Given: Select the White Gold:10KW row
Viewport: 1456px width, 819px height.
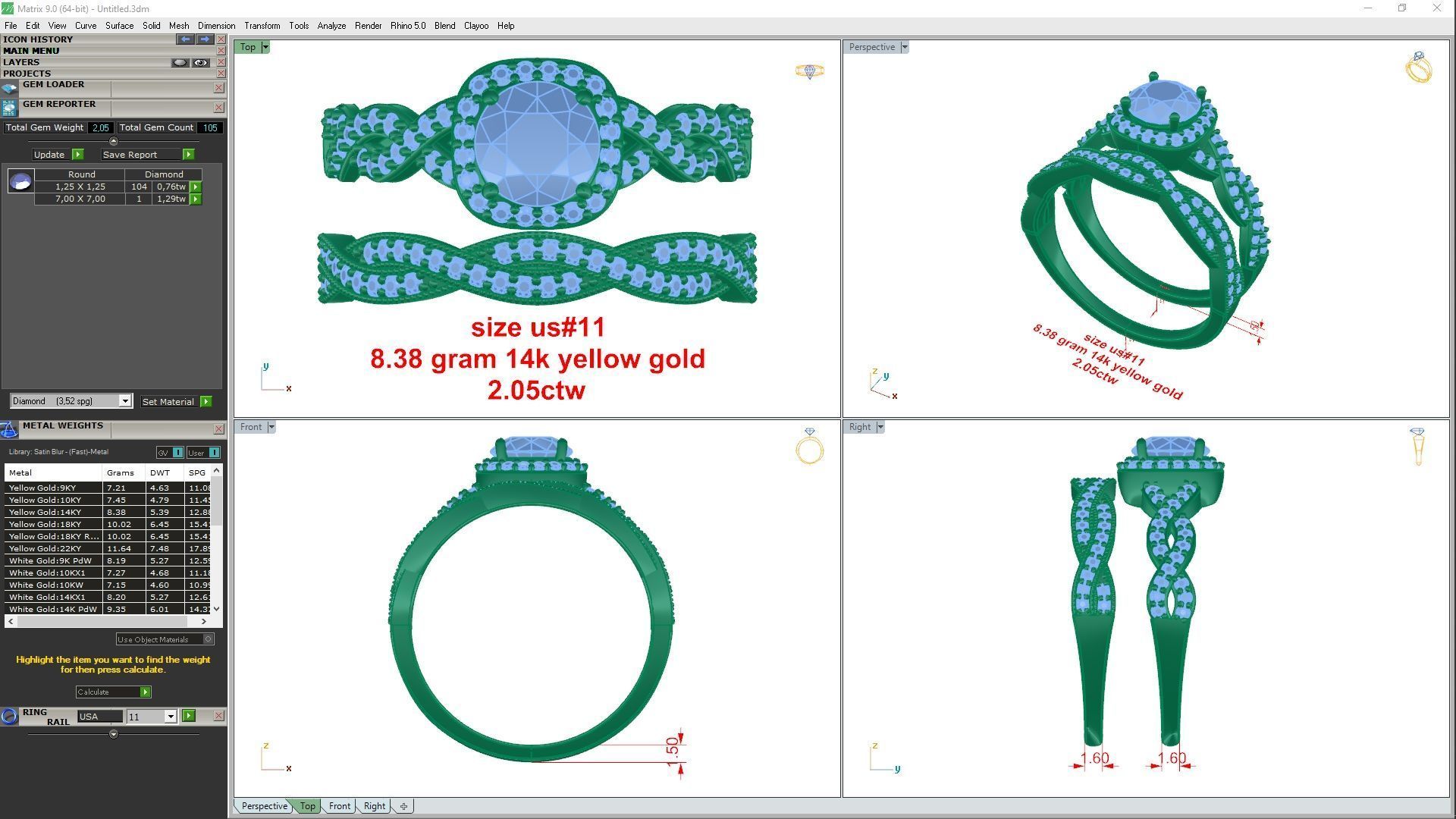Looking at the screenshot, I should click(108, 585).
